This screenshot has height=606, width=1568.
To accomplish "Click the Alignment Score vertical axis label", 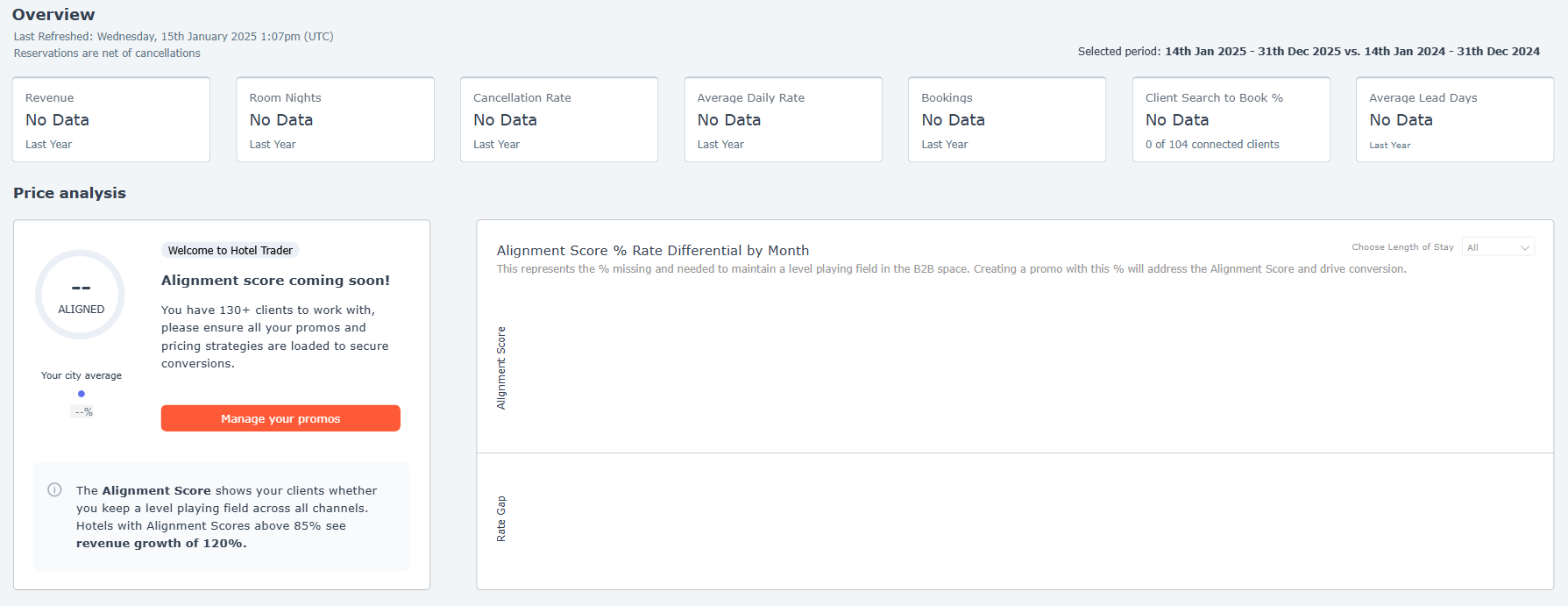I will 501,367.
